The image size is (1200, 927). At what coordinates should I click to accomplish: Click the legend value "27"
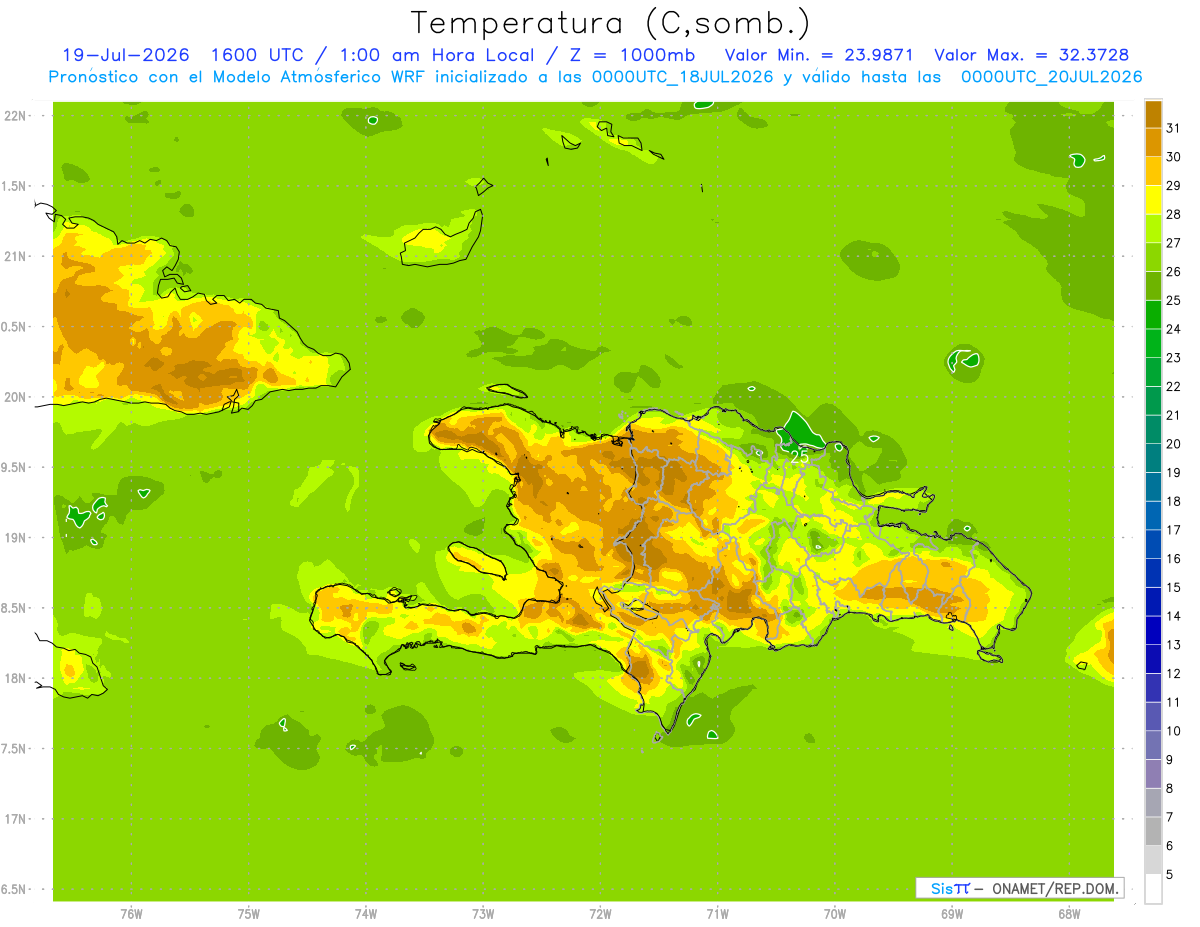(x=1174, y=243)
